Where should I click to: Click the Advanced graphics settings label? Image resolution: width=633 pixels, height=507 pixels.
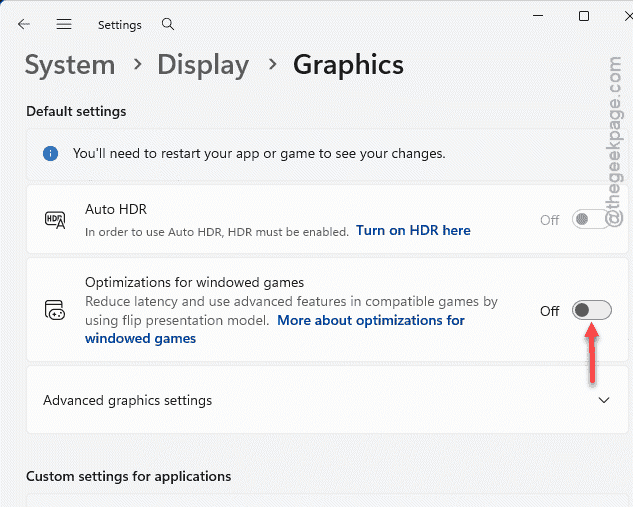(127, 400)
